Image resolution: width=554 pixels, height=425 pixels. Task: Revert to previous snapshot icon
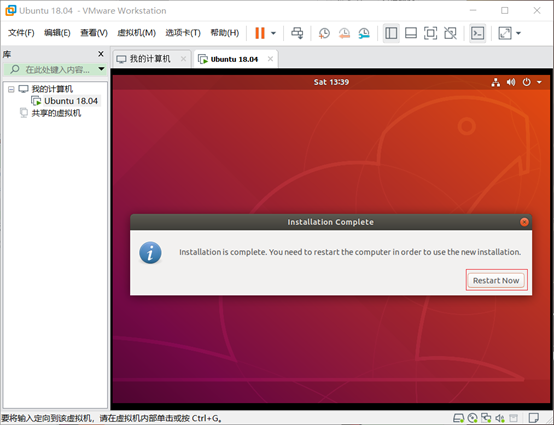344,33
